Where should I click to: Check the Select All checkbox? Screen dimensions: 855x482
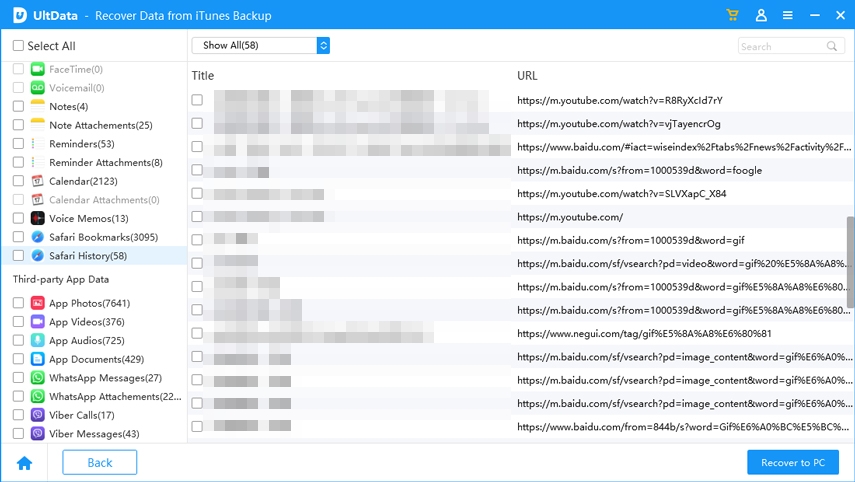click(18, 46)
